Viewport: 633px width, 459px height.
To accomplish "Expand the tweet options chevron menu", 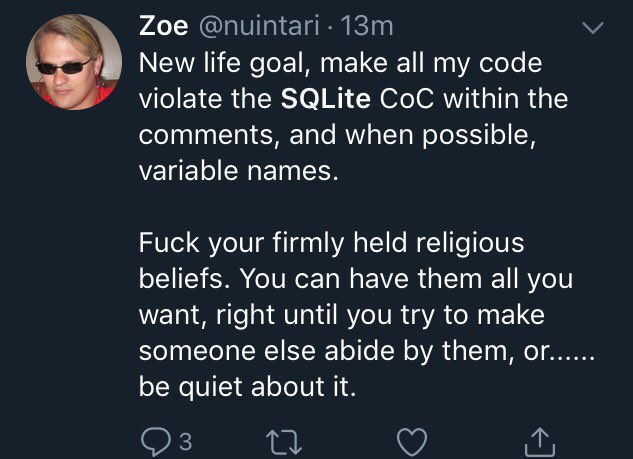I will point(593,27).
